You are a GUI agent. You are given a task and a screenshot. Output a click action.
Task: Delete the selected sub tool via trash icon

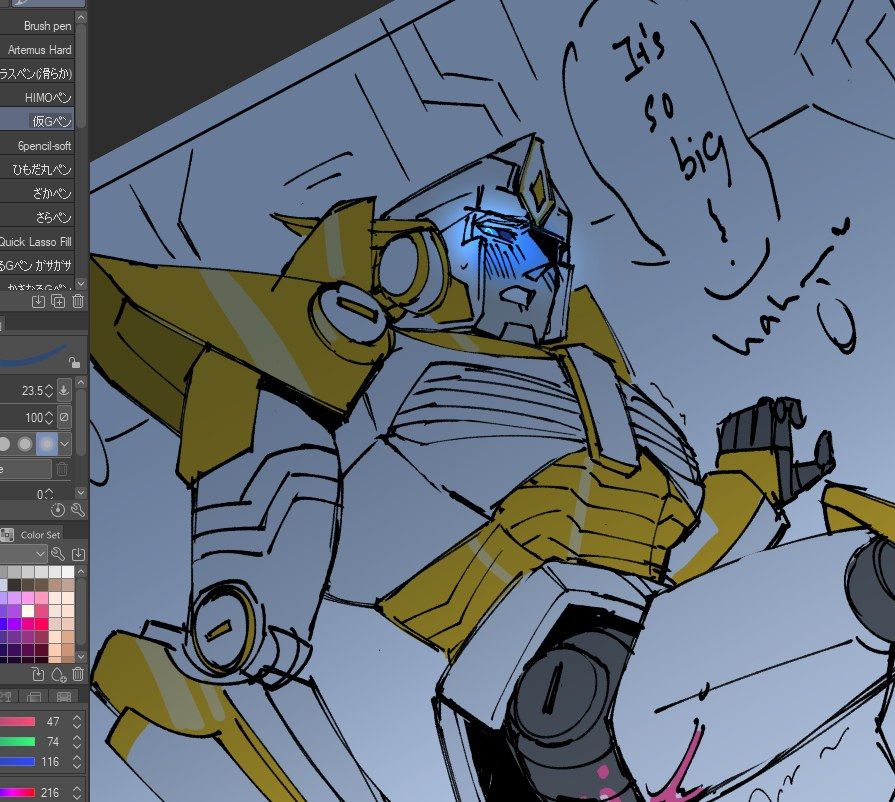click(78, 301)
